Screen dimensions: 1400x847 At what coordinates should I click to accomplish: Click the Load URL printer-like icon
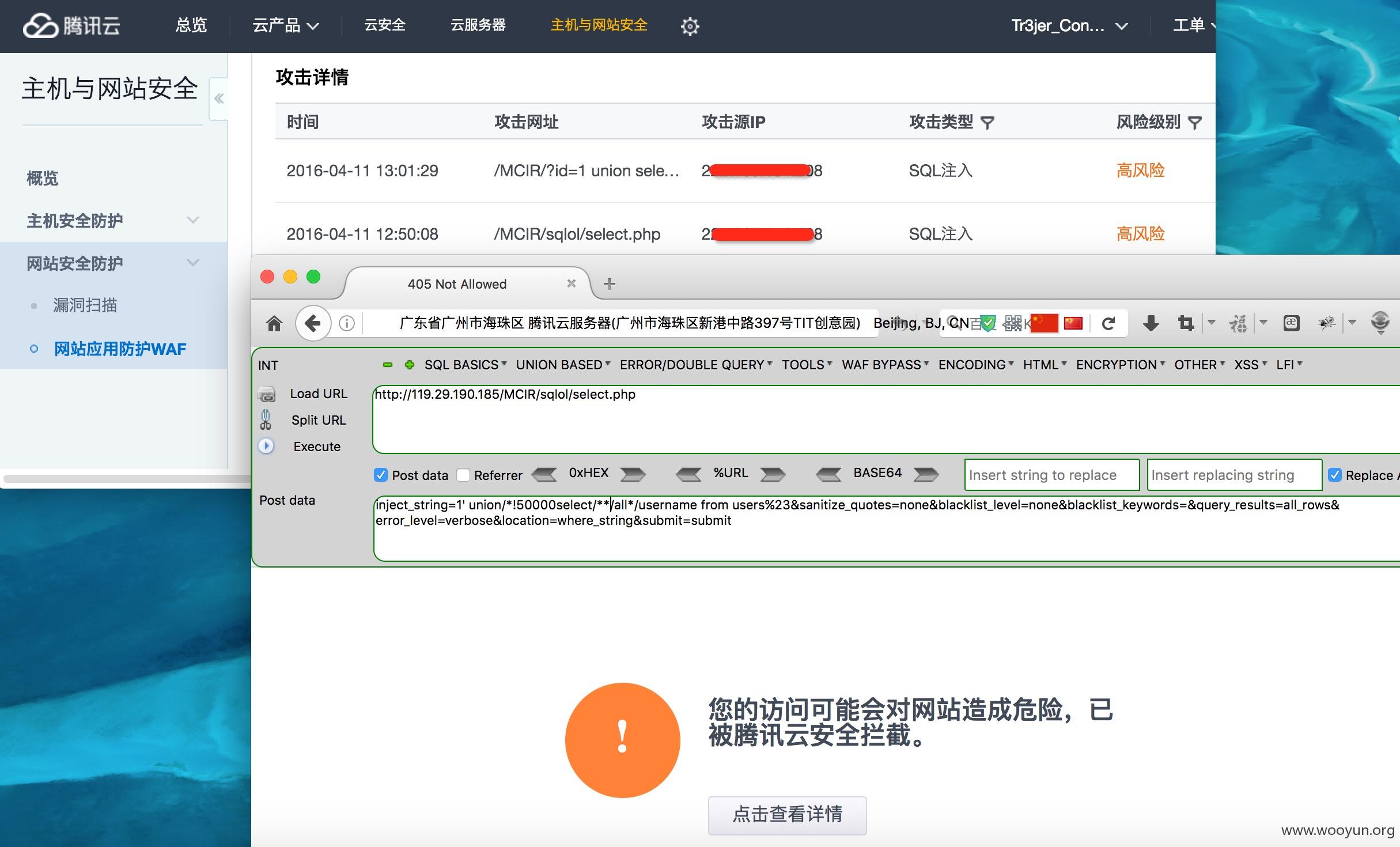click(267, 395)
